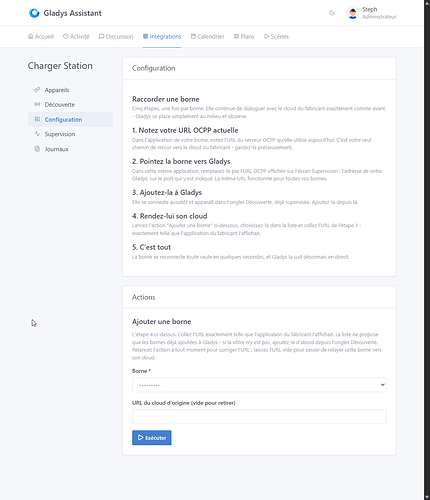The height and width of the screenshot is (500, 430).
Task: Toggle dark mode moon icon
Action: [x=332, y=13]
